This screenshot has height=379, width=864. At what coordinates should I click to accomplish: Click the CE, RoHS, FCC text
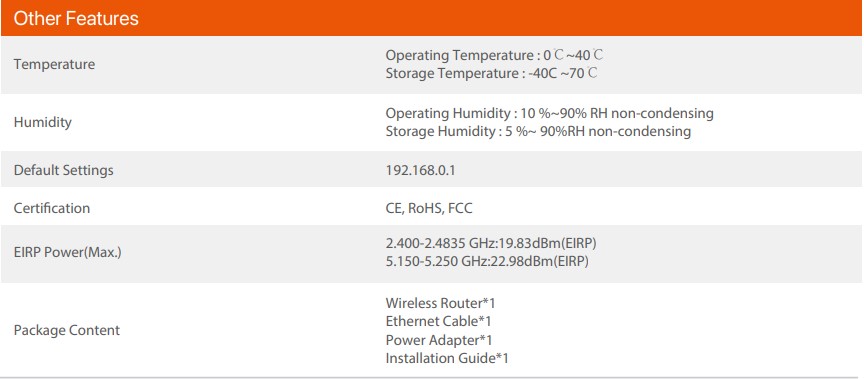coord(429,208)
